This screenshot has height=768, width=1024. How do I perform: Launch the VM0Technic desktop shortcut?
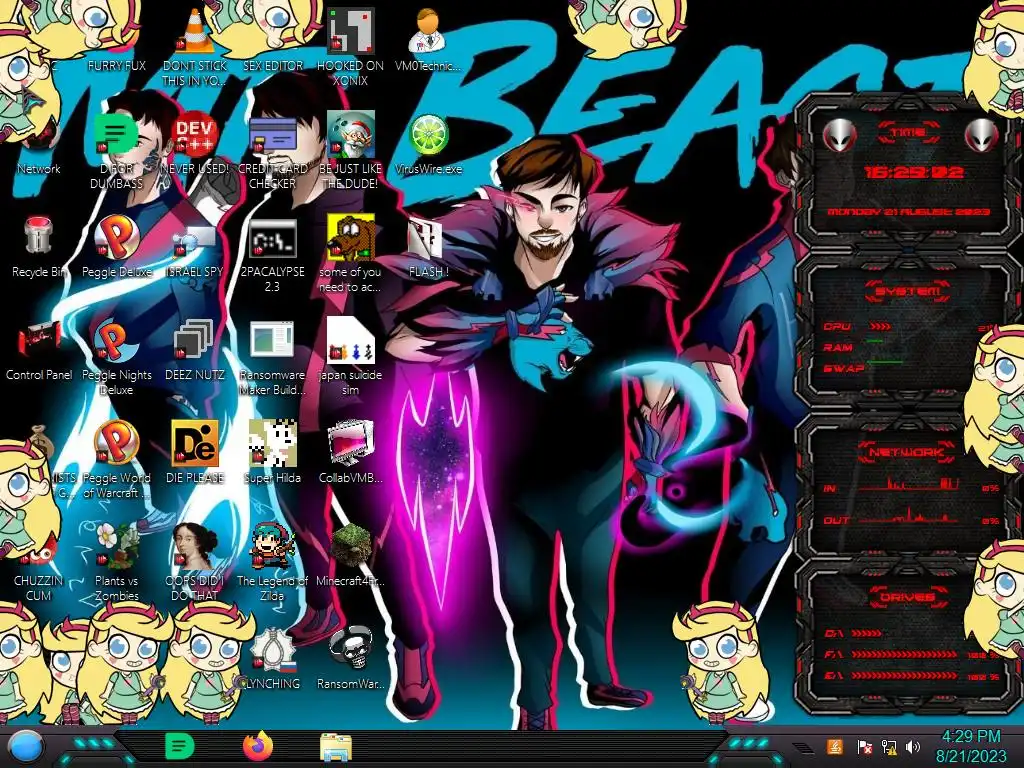click(x=428, y=31)
